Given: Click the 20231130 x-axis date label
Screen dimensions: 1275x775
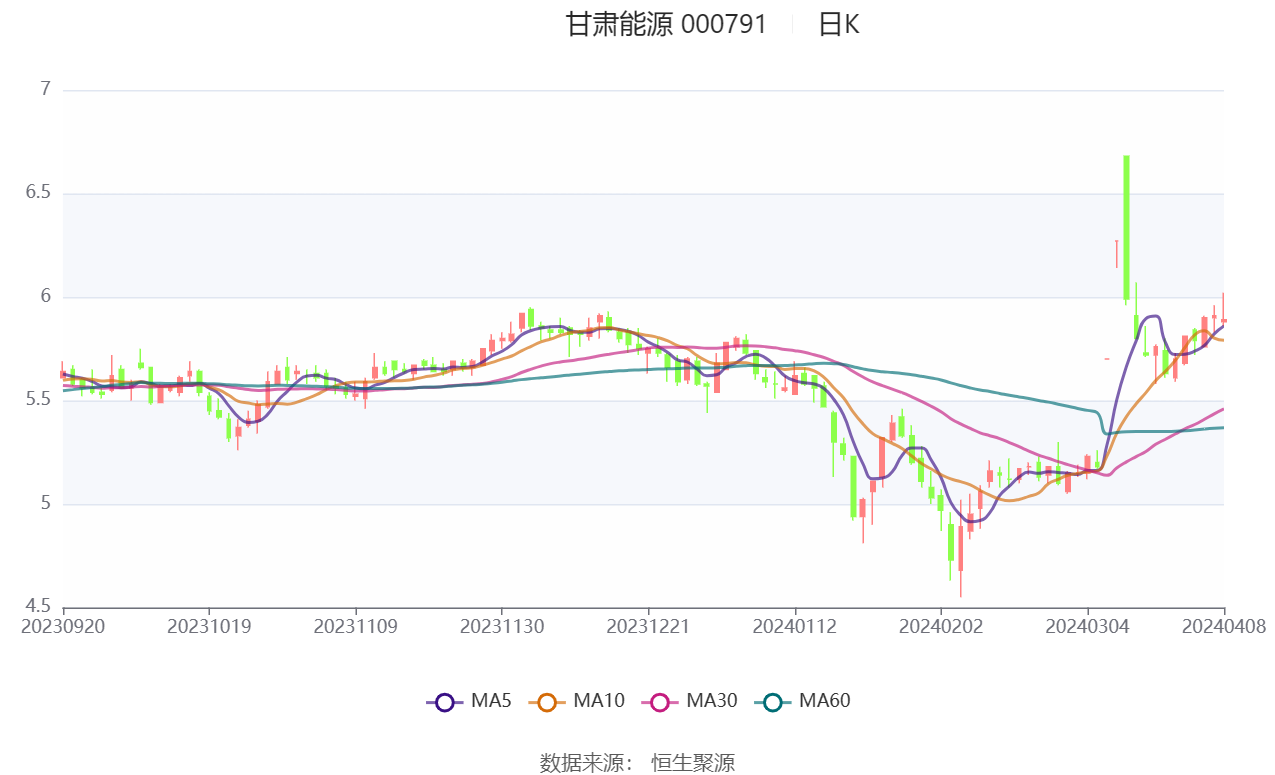Looking at the screenshot, I should pos(502,627).
